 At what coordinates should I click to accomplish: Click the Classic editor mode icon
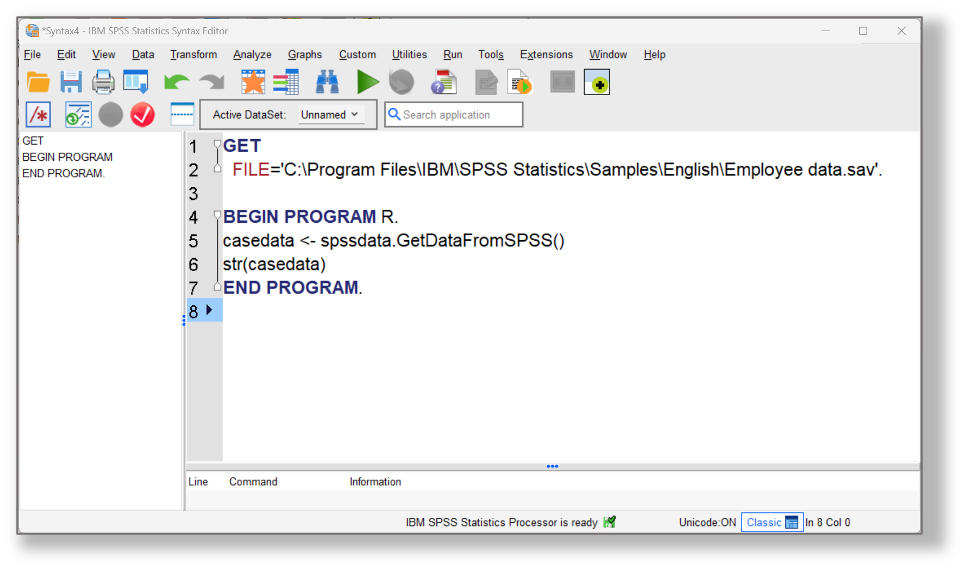(792, 523)
